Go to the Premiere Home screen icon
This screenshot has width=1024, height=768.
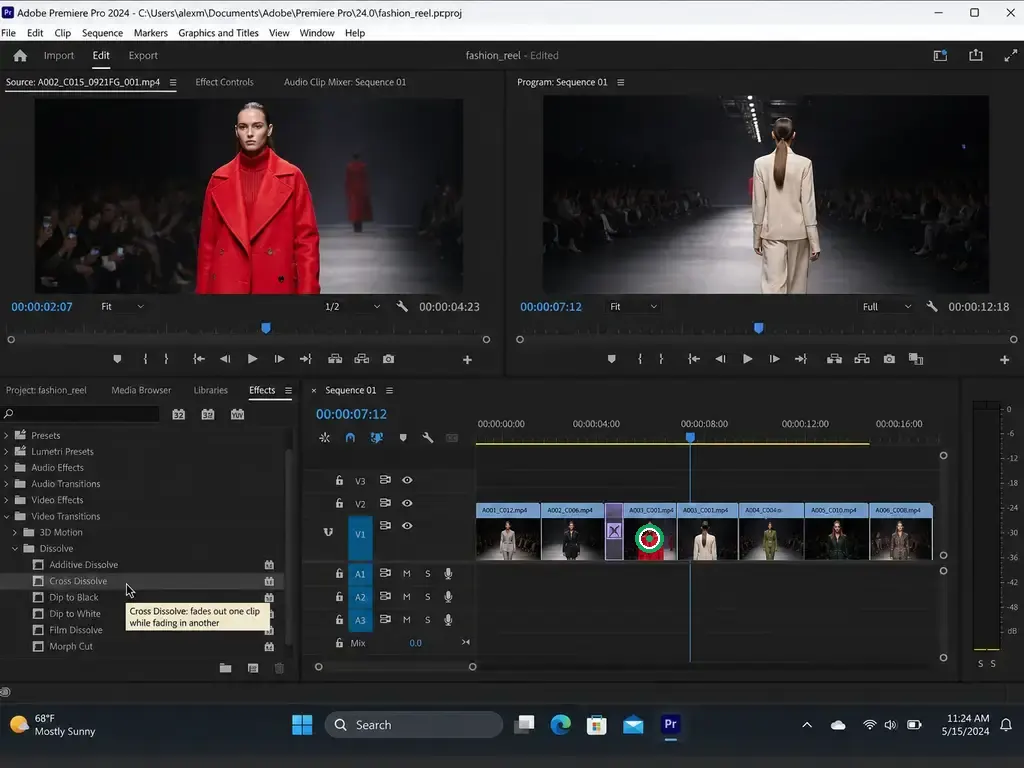(20, 56)
